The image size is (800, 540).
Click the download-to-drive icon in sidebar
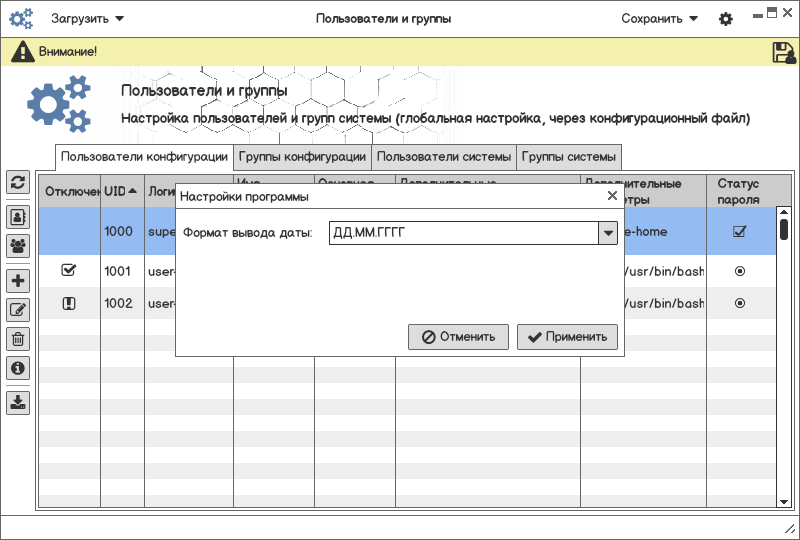[x=18, y=402]
